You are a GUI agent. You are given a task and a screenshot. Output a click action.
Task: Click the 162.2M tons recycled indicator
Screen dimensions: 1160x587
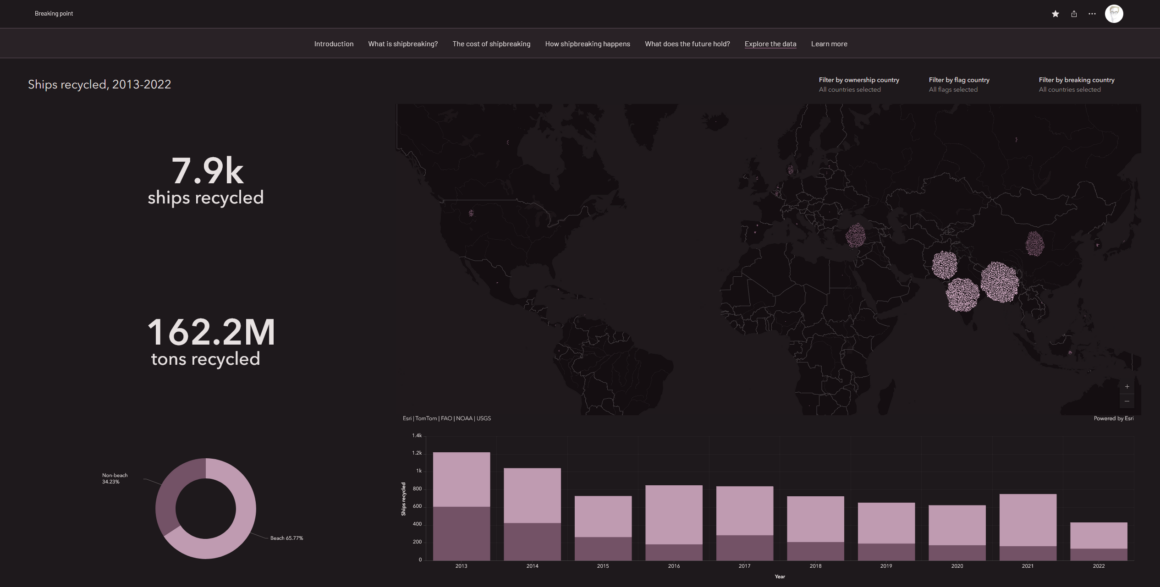[210, 342]
